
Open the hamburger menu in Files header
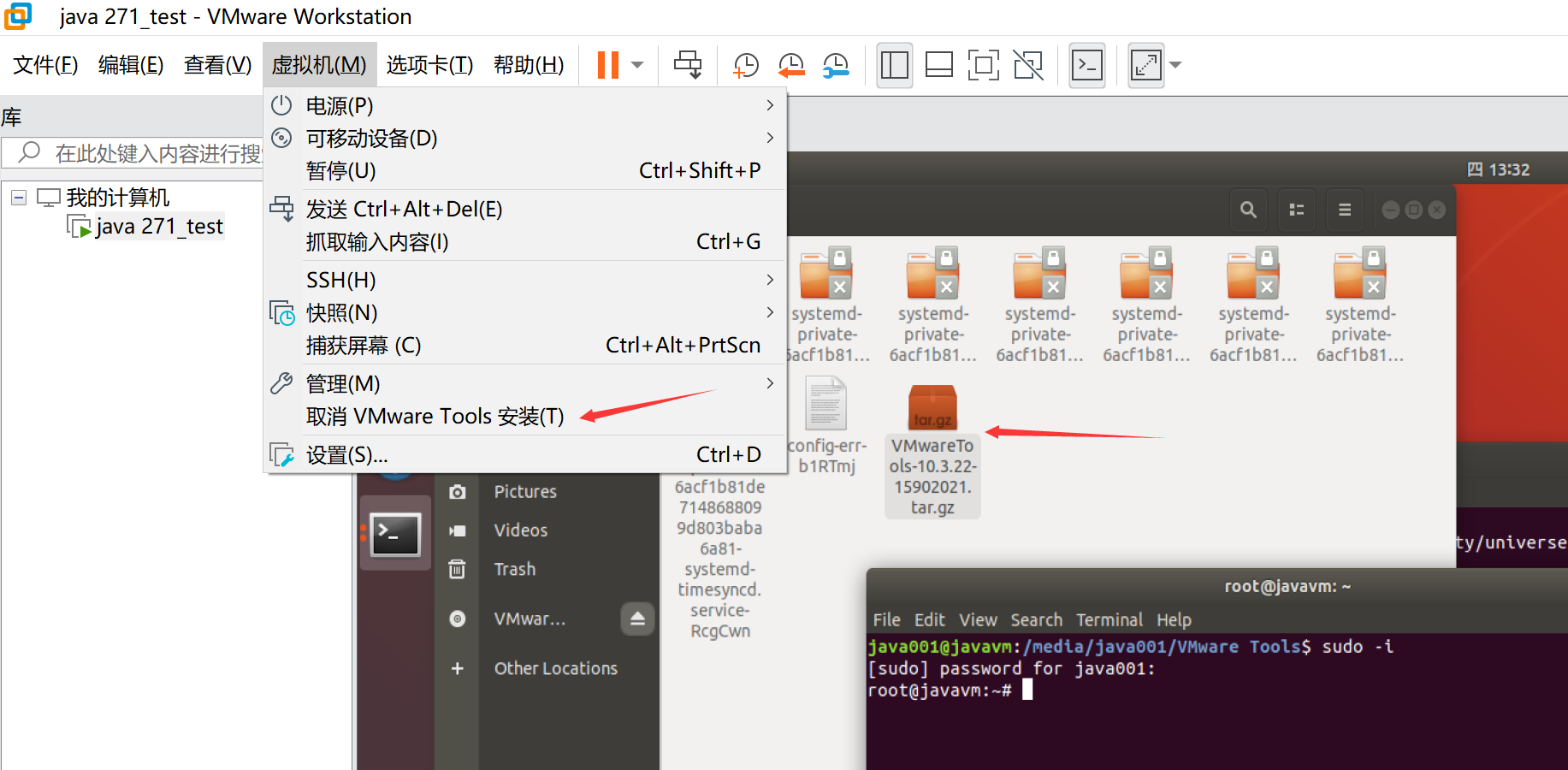coord(1345,210)
